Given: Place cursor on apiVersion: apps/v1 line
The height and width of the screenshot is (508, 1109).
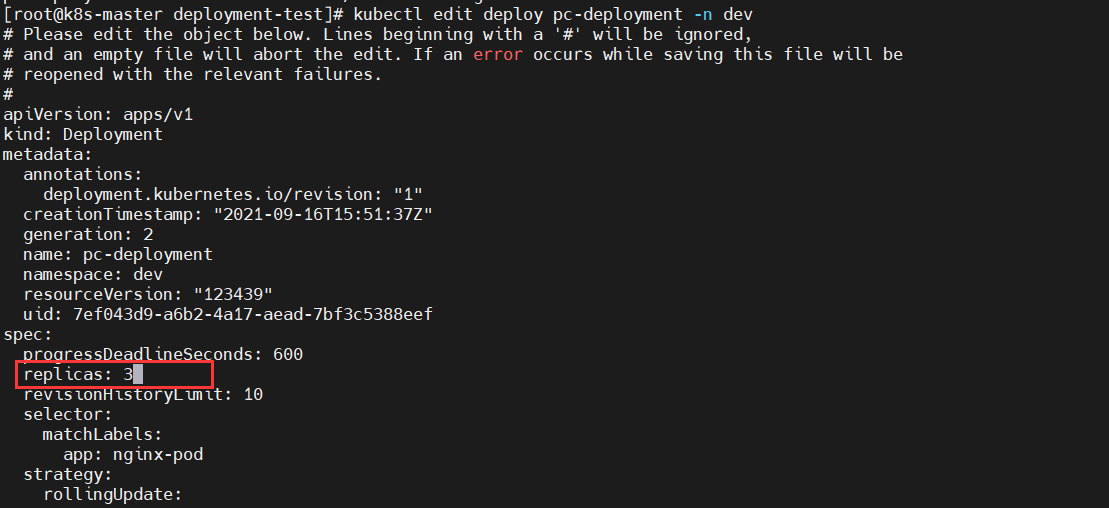Looking at the screenshot, I should [x=98, y=114].
